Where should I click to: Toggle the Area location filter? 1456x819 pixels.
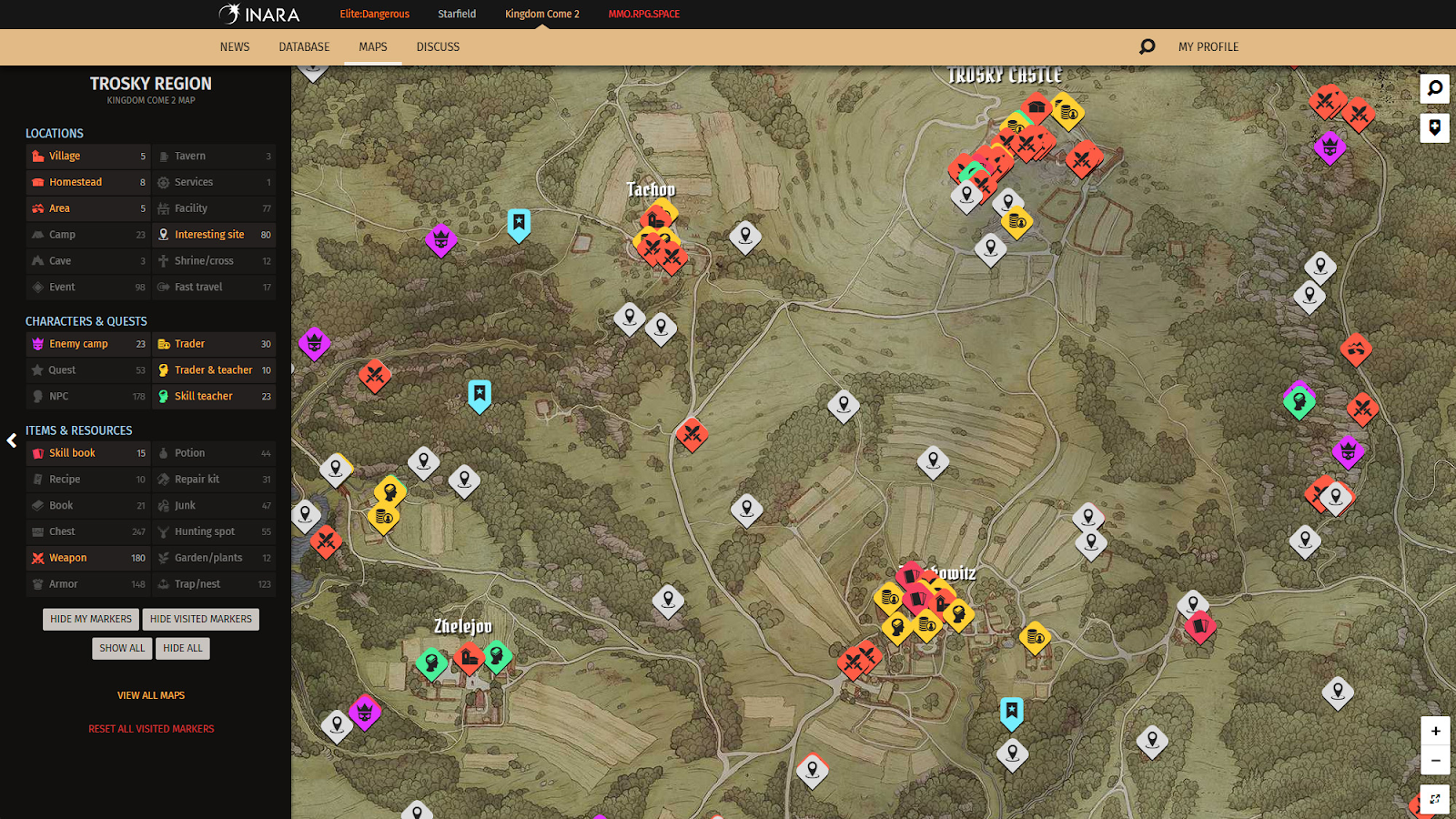coord(88,208)
